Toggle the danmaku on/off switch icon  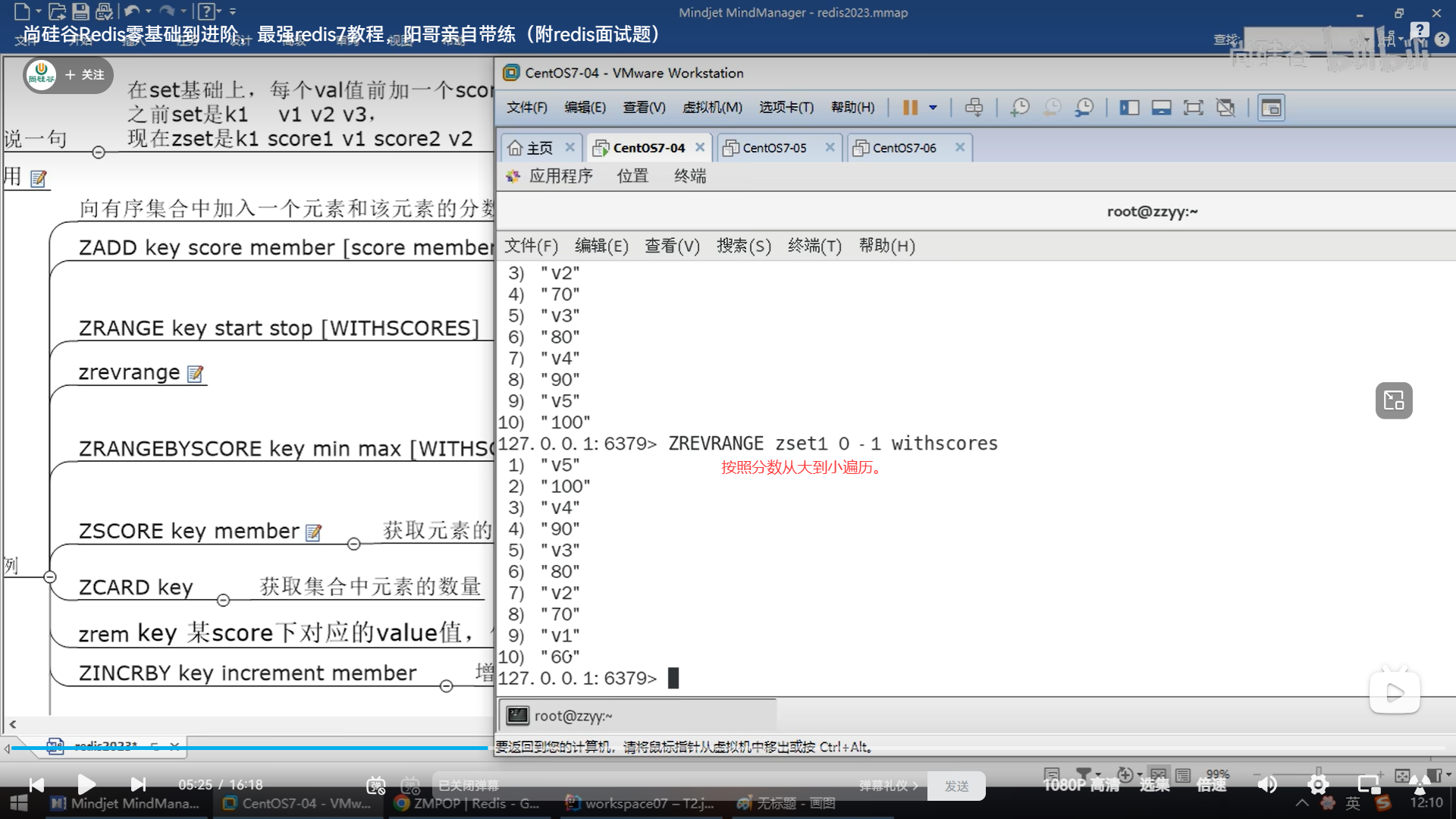point(376,786)
